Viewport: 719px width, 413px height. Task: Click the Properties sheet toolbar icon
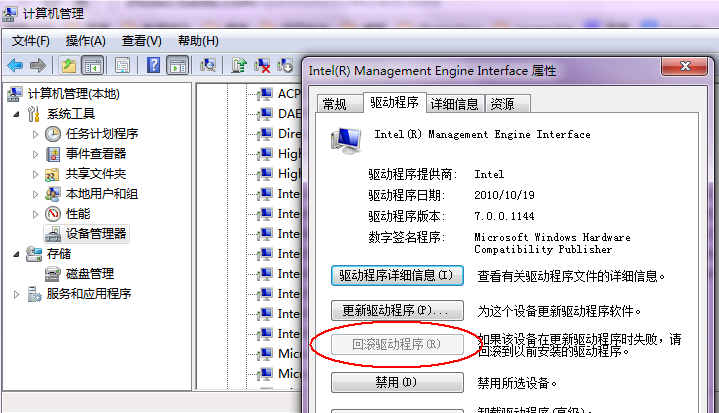pos(122,66)
